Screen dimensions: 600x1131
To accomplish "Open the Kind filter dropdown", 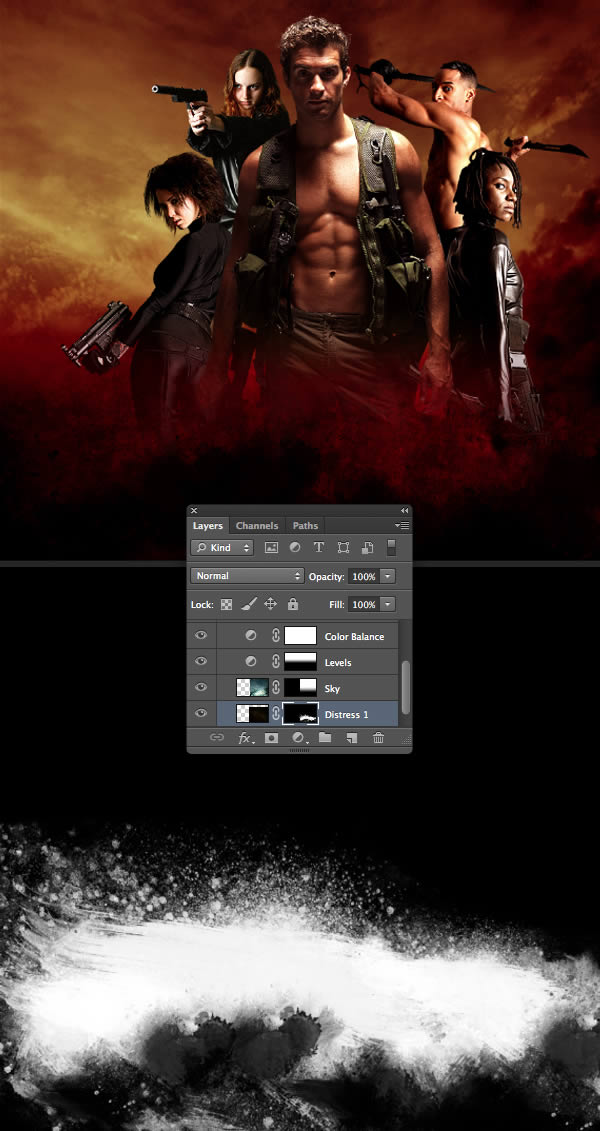I will pos(222,547).
